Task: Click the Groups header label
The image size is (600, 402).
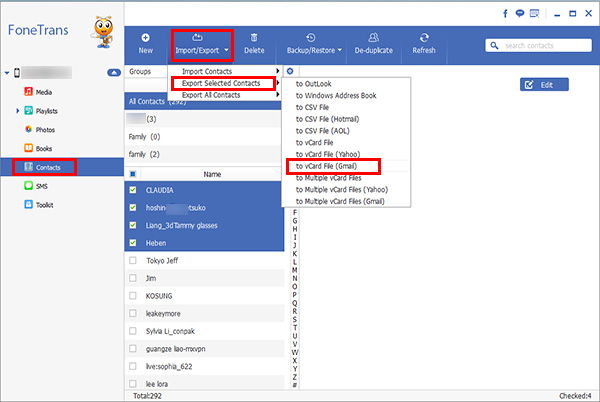Action: [140, 72]
